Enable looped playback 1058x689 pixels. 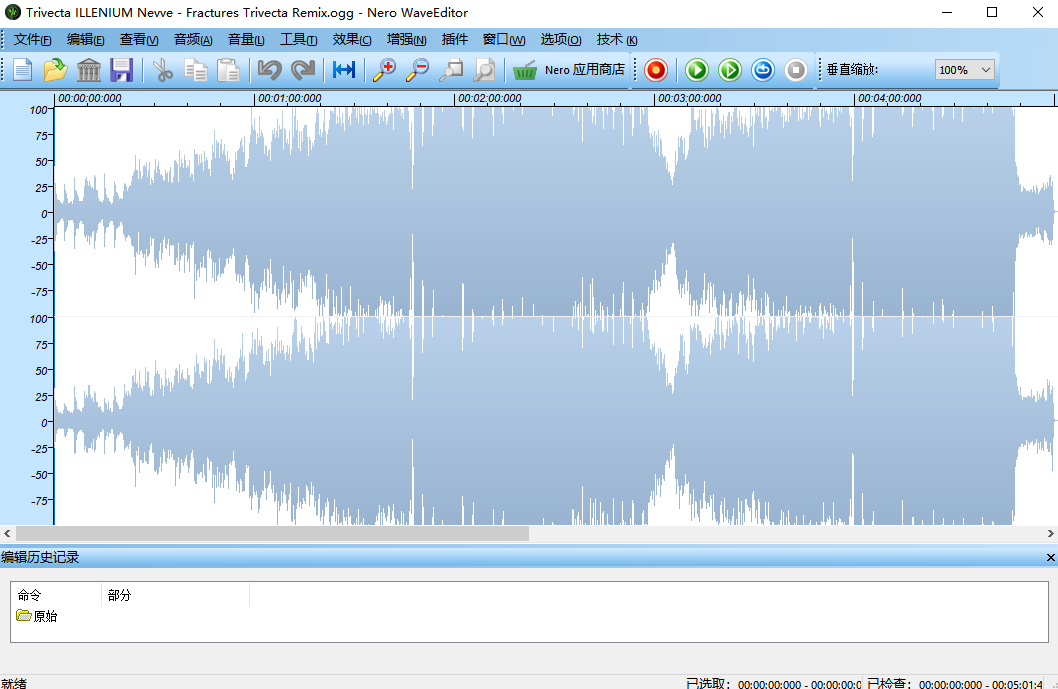pos(762,70)
